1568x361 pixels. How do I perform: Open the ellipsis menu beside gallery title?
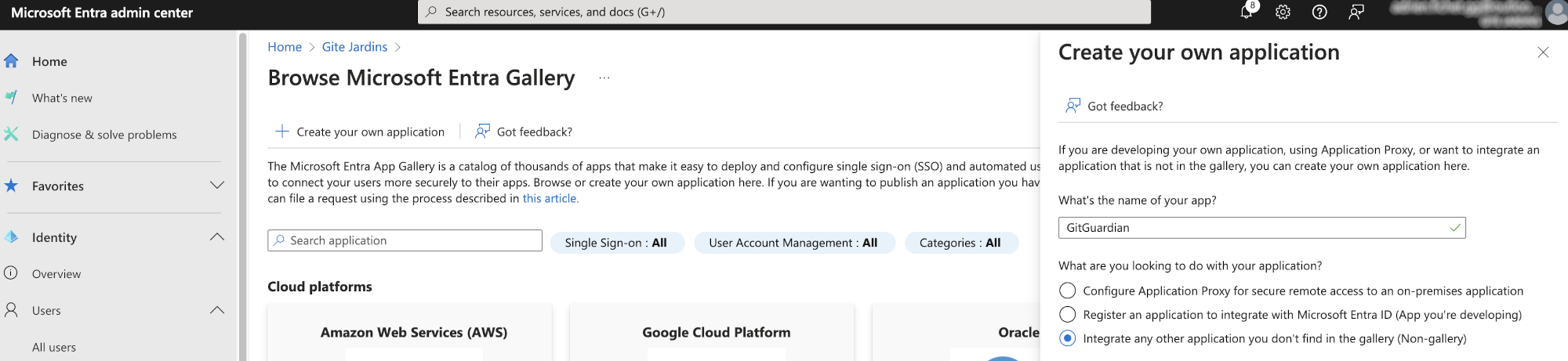pyautogui.click(x=604, y=78)
